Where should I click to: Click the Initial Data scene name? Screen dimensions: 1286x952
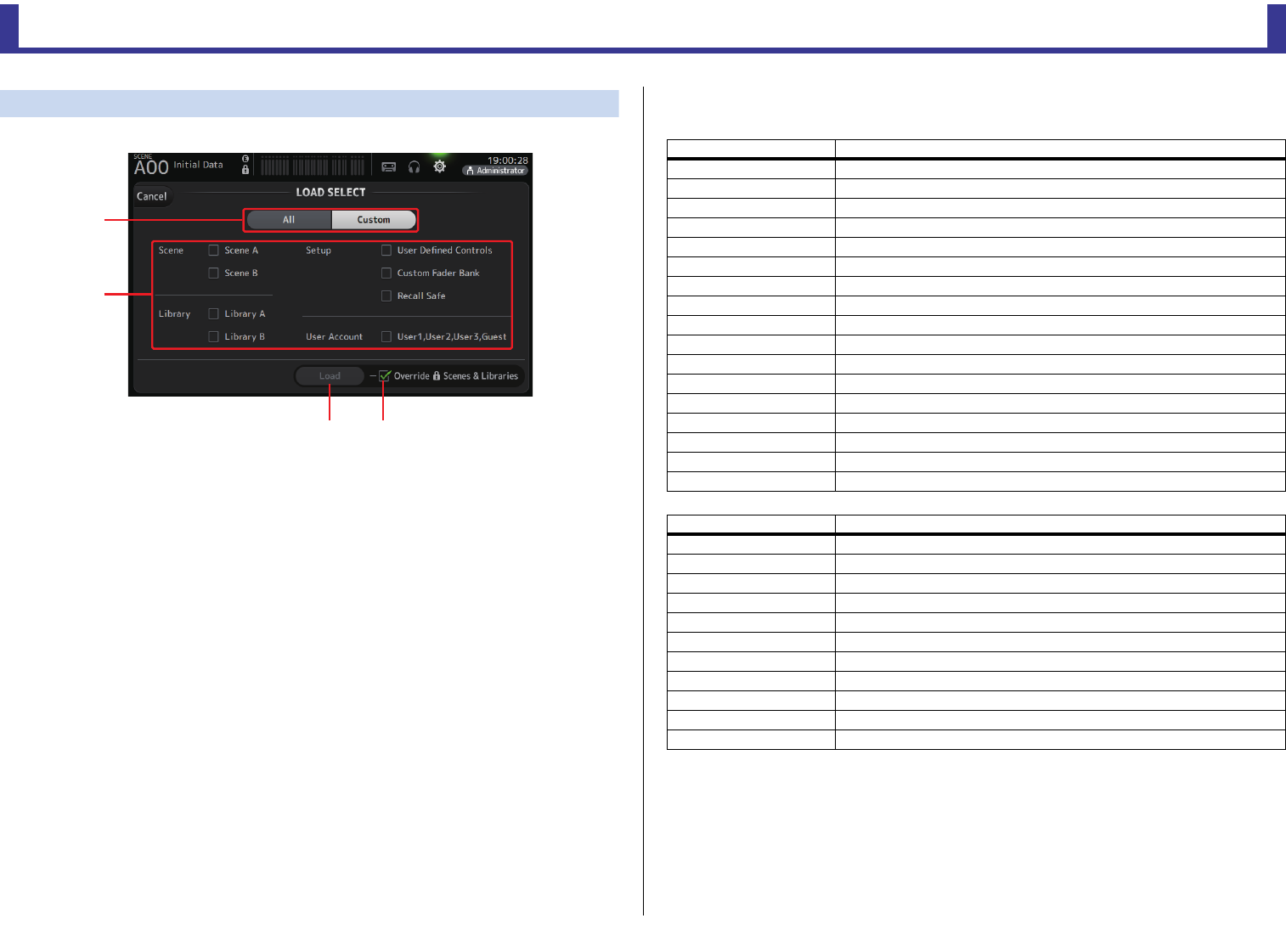pyautogui.click(x=198, y=165)
